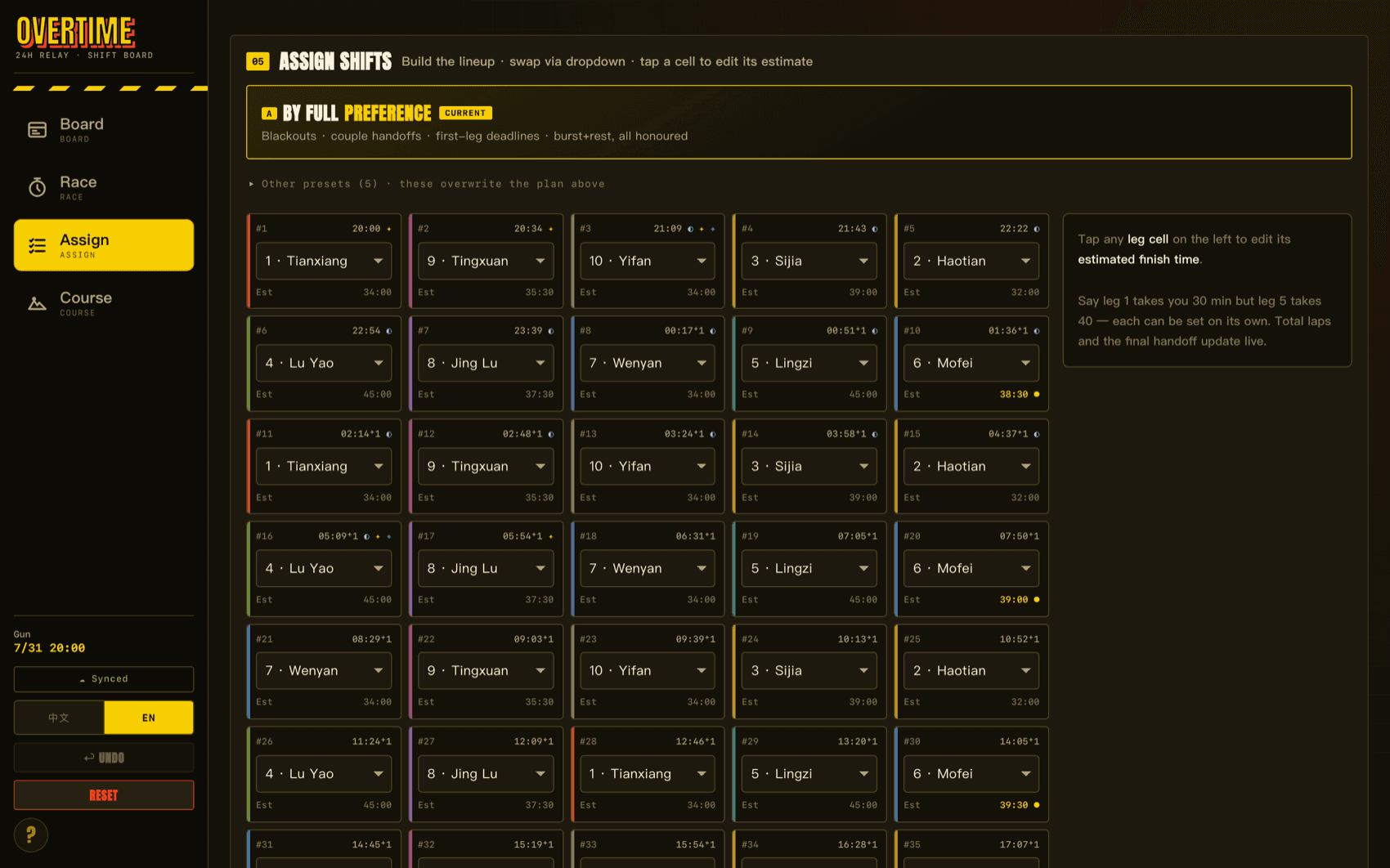Click the Race stopwatch icon

[37, 187]
